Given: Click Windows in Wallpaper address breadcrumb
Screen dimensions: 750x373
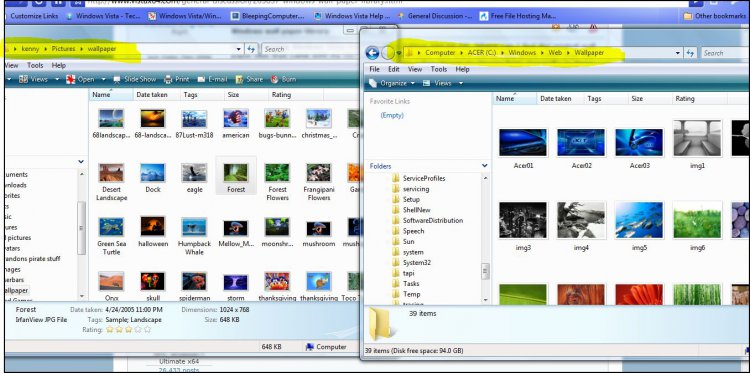Looking at the screenshot, I should tap(522, 53).
